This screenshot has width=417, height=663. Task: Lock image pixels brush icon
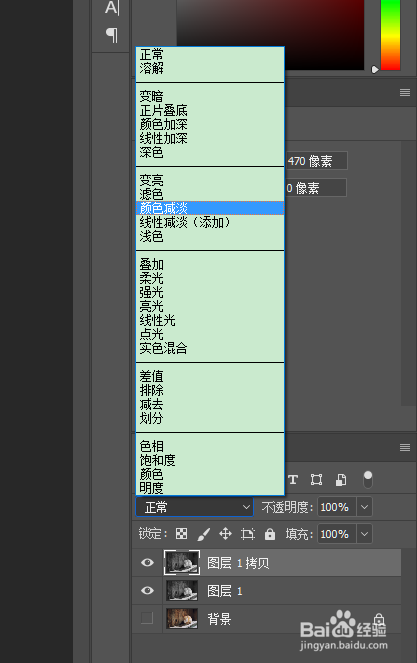pos(203,534)
